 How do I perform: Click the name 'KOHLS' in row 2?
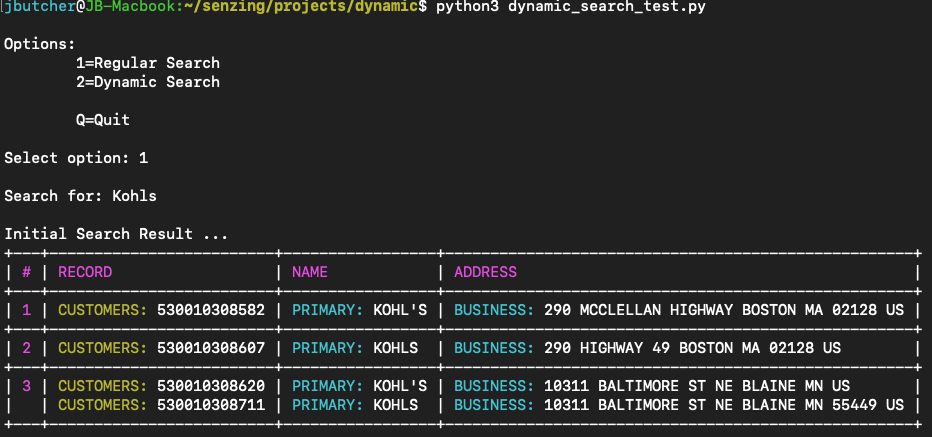click(395, 348)
